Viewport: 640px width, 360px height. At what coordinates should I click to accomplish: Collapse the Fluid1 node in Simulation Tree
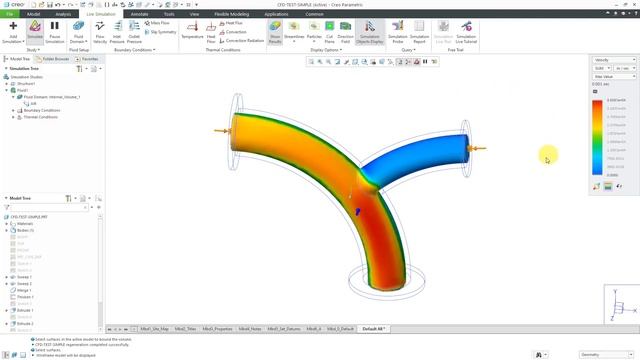7,90
